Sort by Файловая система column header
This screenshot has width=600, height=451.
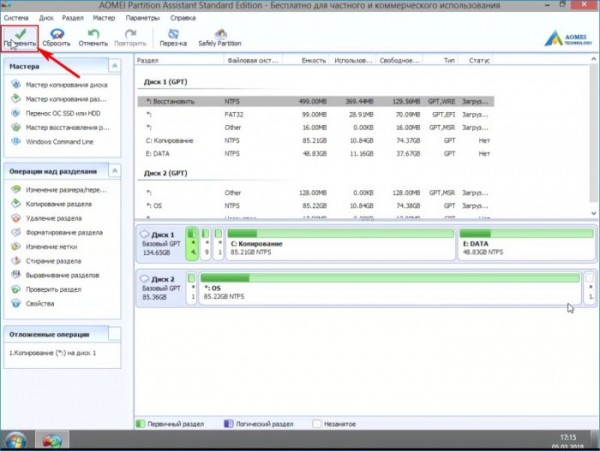[x=253, y=60]
